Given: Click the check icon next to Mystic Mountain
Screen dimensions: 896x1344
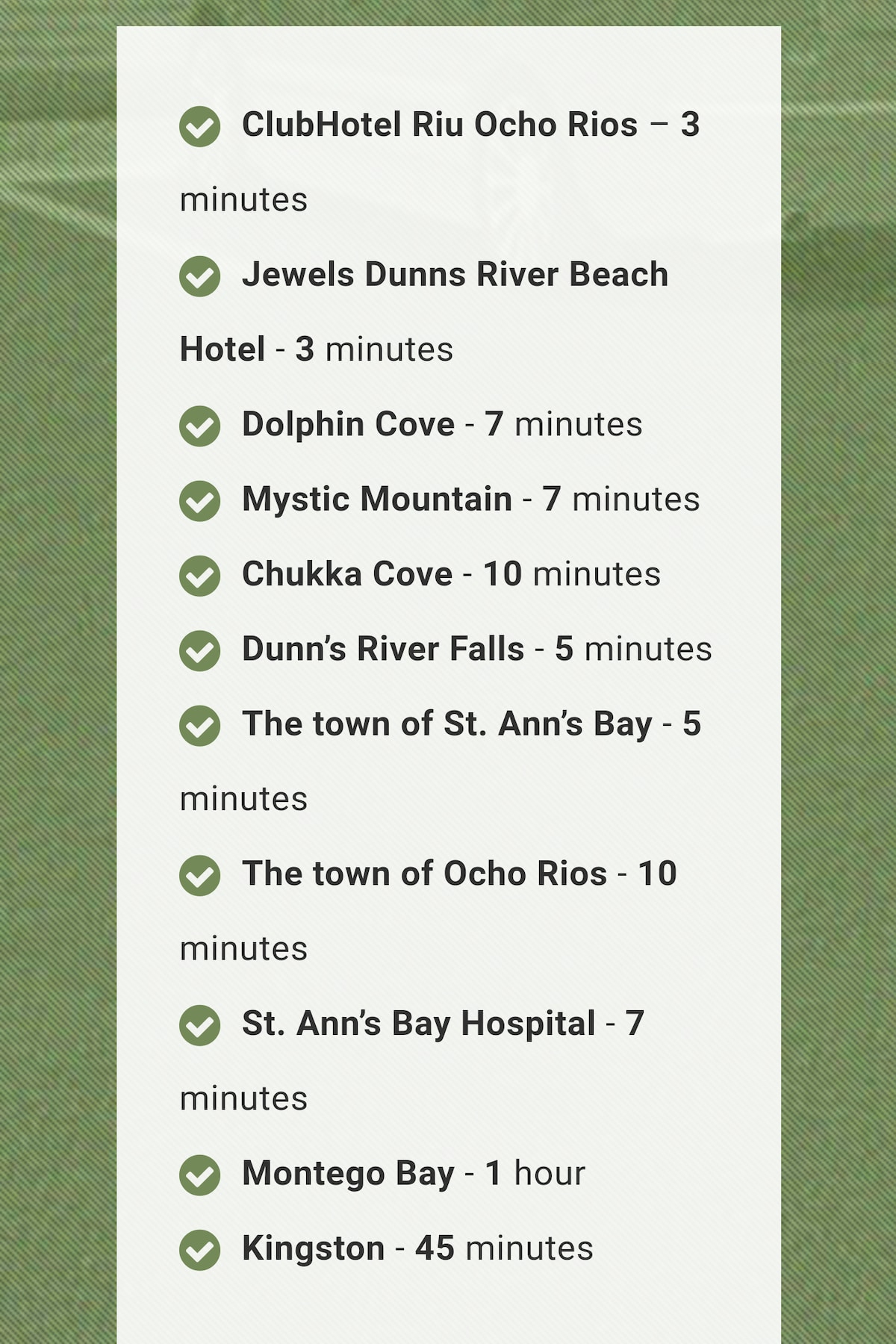Looking at the screenshot, I should click(x=199, y=501).
